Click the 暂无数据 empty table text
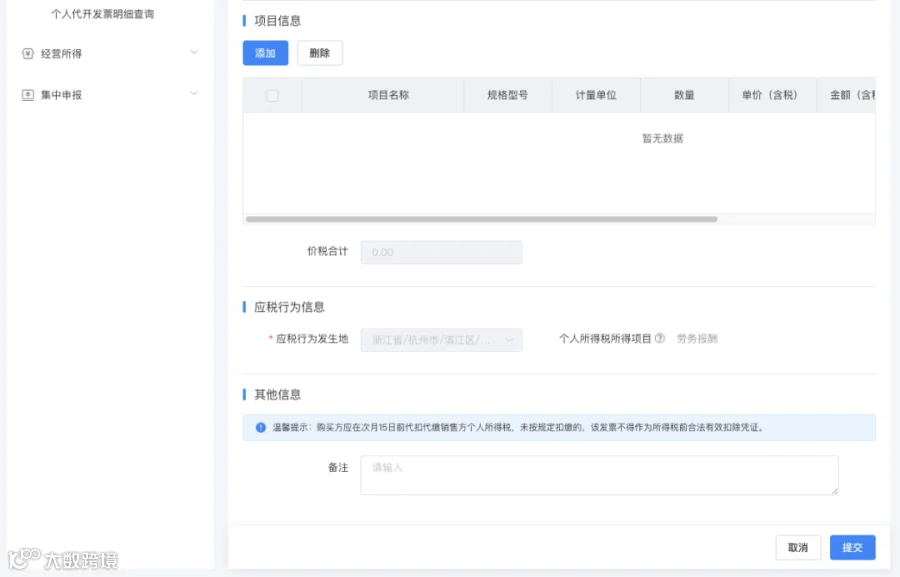Image resolution: width=900 pixels, height=577 pixels. 662,138
